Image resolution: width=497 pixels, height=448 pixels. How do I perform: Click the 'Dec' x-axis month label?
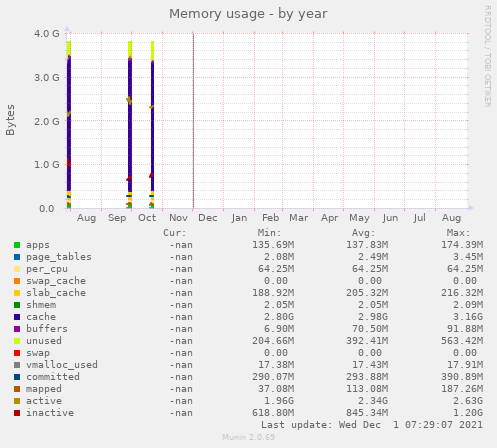[208, 218]
